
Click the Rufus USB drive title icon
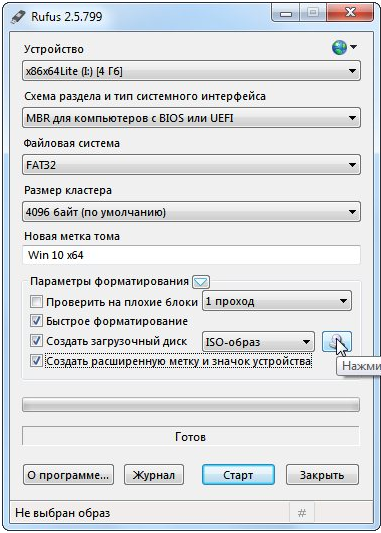[18, 17]
